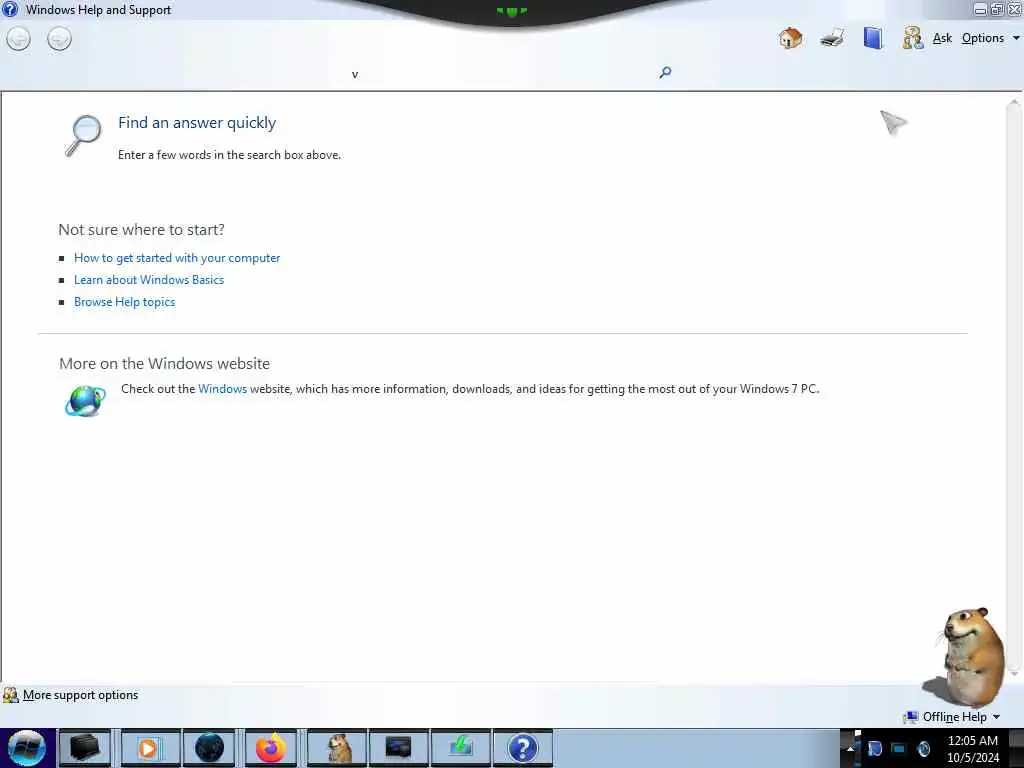Click the More on the Windows website heading
The image size is (1024, 768).
click(164, 364)
